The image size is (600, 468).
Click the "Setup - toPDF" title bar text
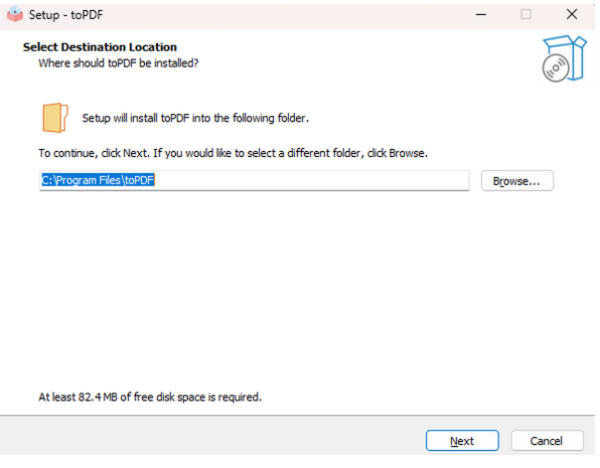tap(66, 15)
